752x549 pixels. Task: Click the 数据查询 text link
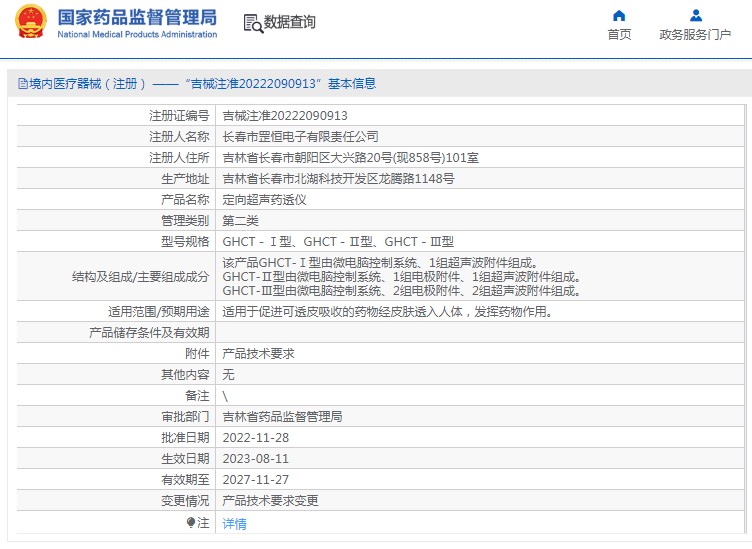pyautogui.click(x=290, y=22)
